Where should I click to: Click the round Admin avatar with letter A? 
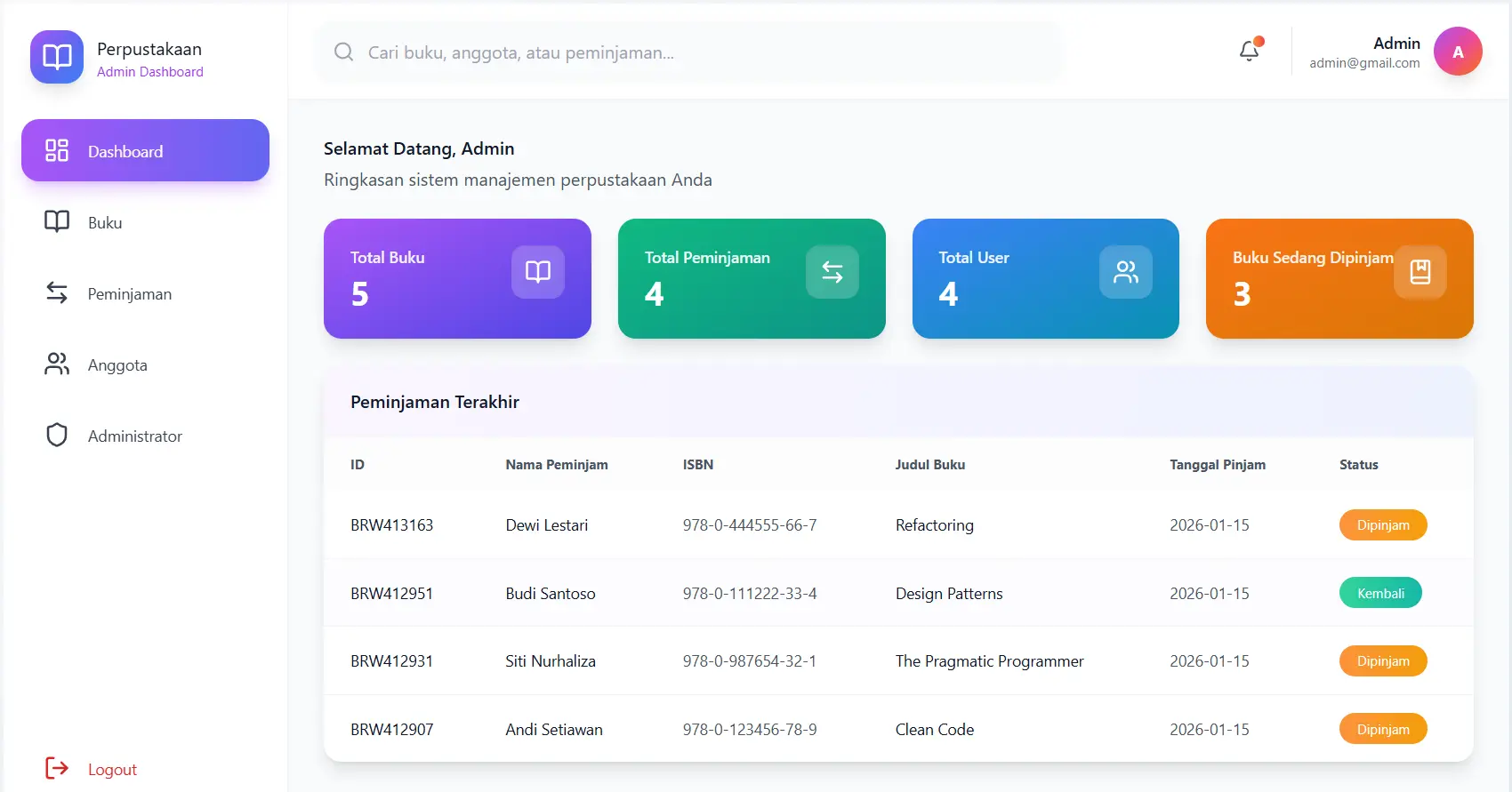click(1458, 52)
